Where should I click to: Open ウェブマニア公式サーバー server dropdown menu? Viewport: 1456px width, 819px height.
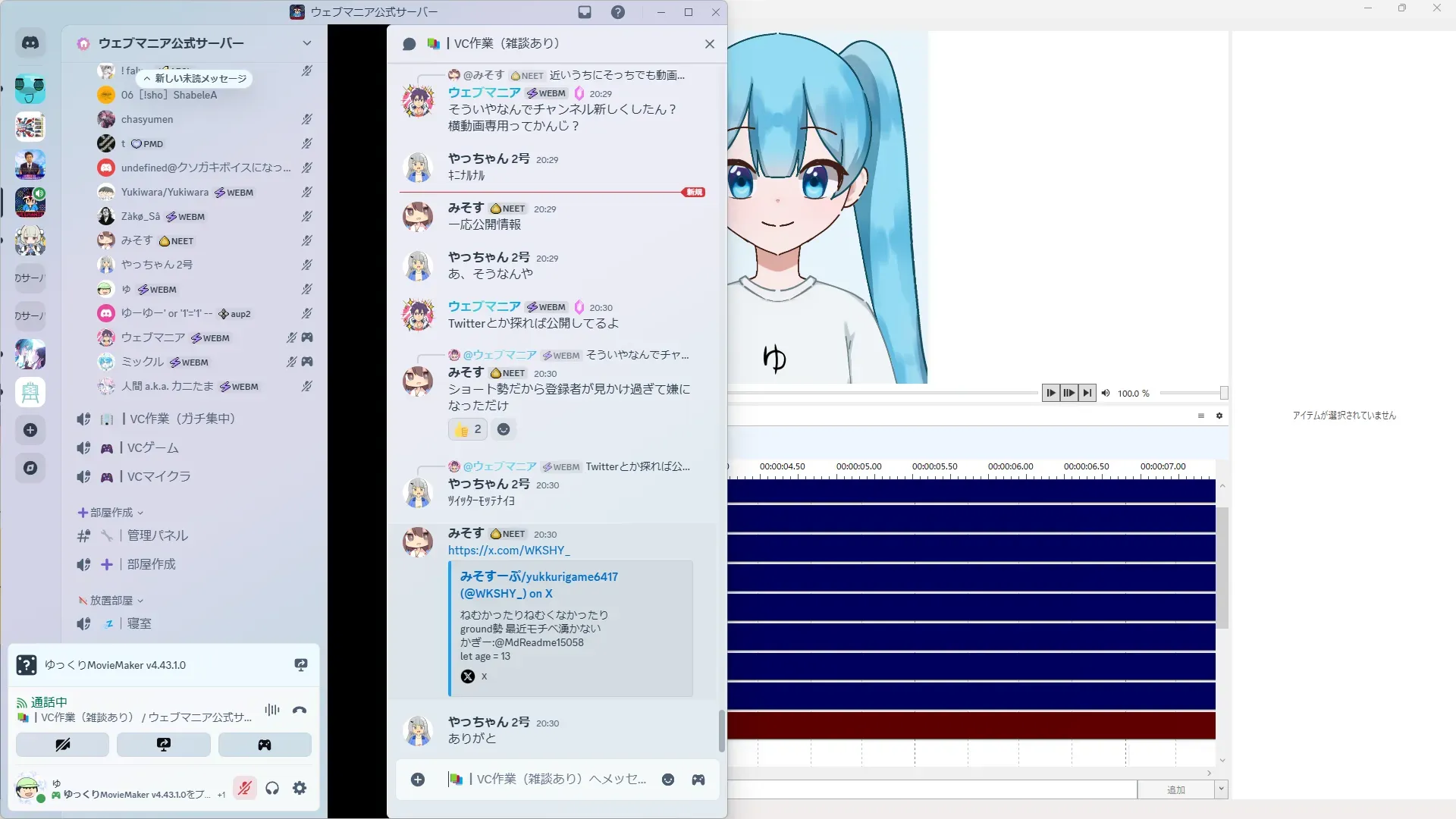pyautogui.click(x=306, y=43)
